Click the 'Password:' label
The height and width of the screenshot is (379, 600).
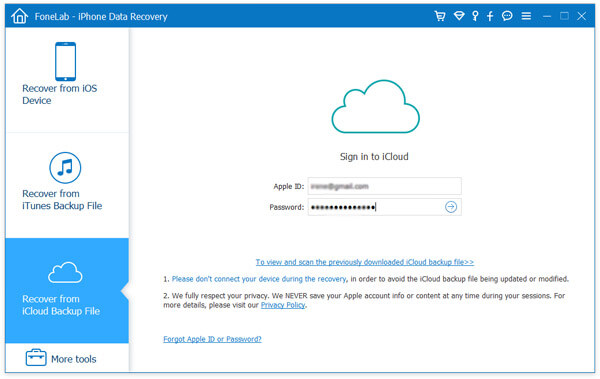[287, 207]
